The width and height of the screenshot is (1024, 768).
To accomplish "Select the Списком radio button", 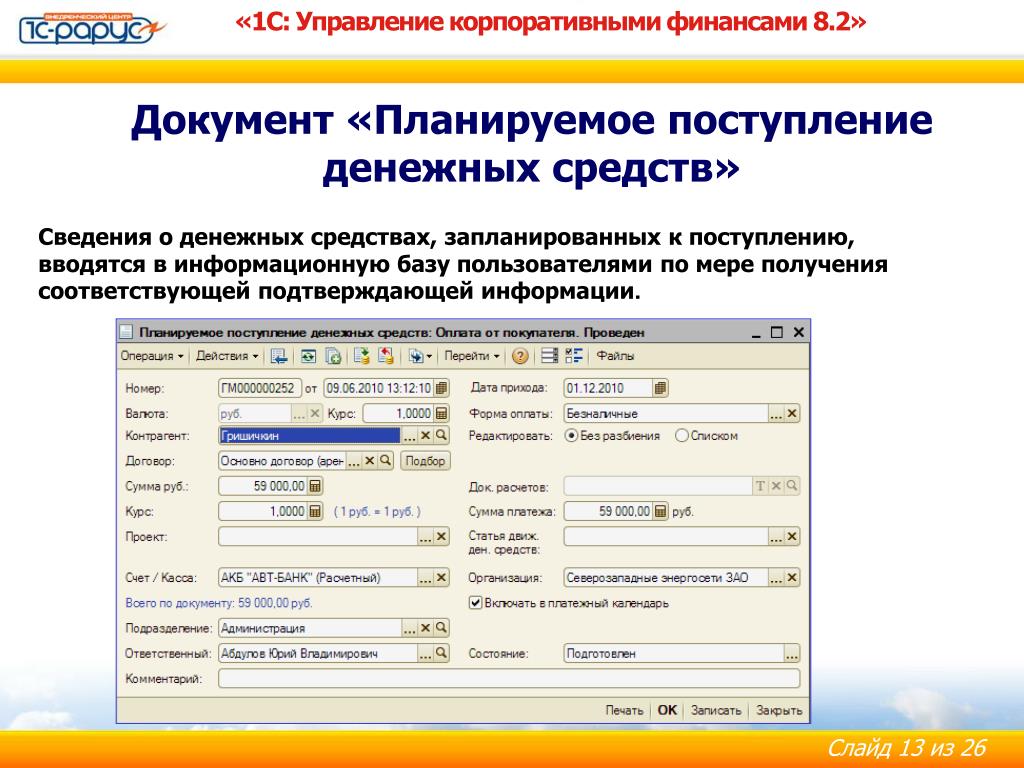I will (682, 436).
